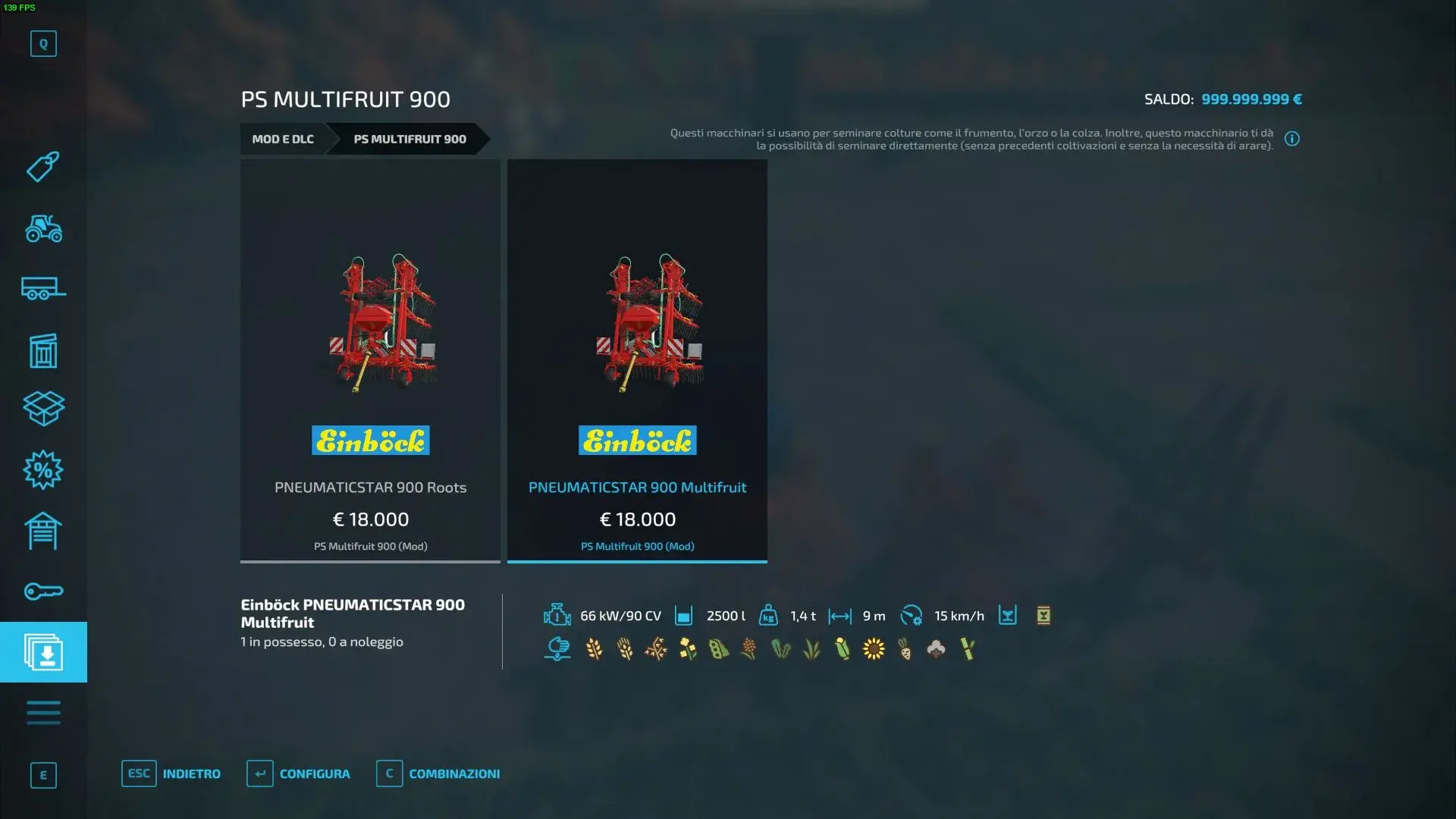Click CONFIGURA button
The image size is (1456, 819).
point(298,773)
